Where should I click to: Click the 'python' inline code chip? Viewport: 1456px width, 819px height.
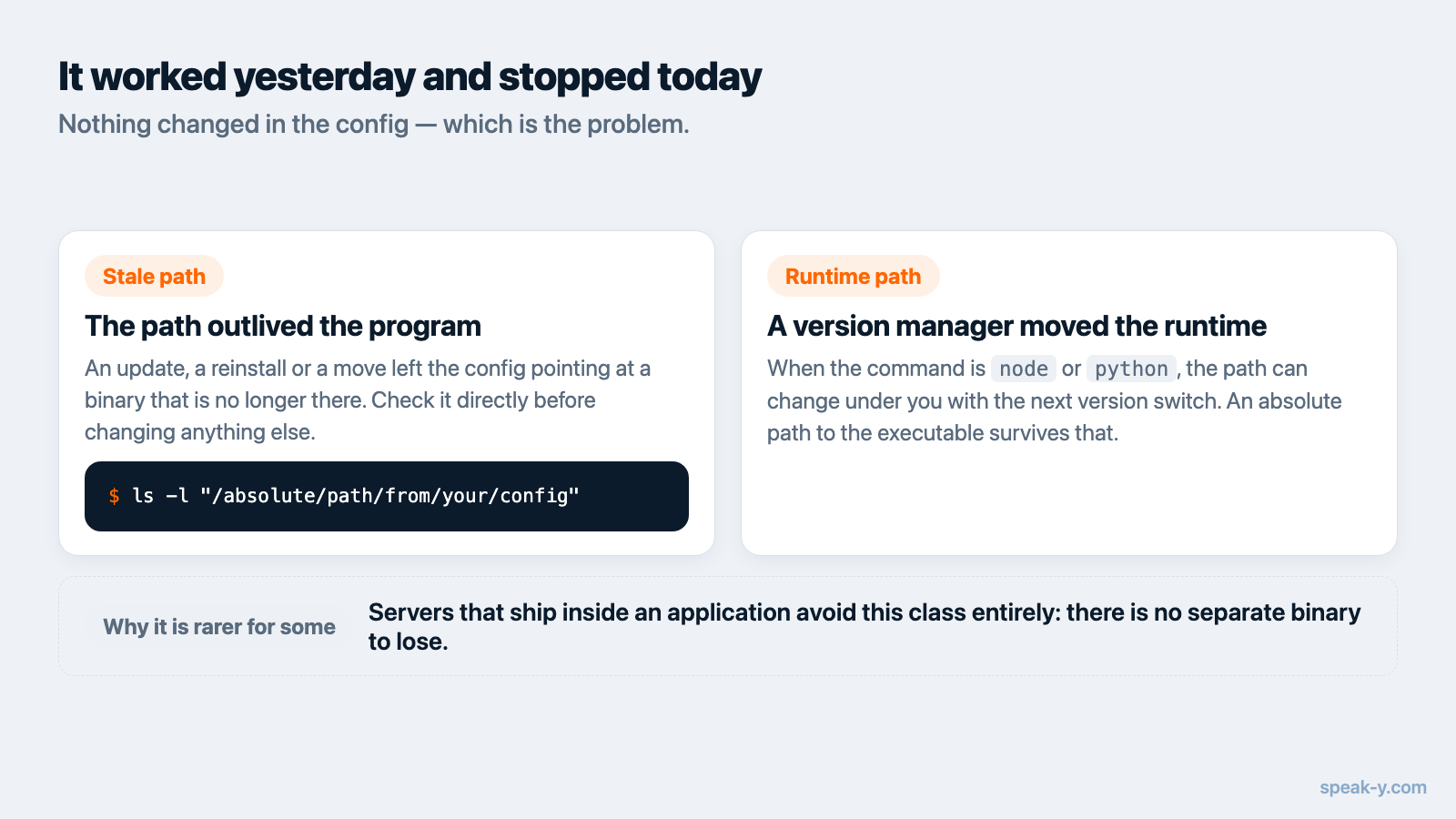tap(1131, 369)
